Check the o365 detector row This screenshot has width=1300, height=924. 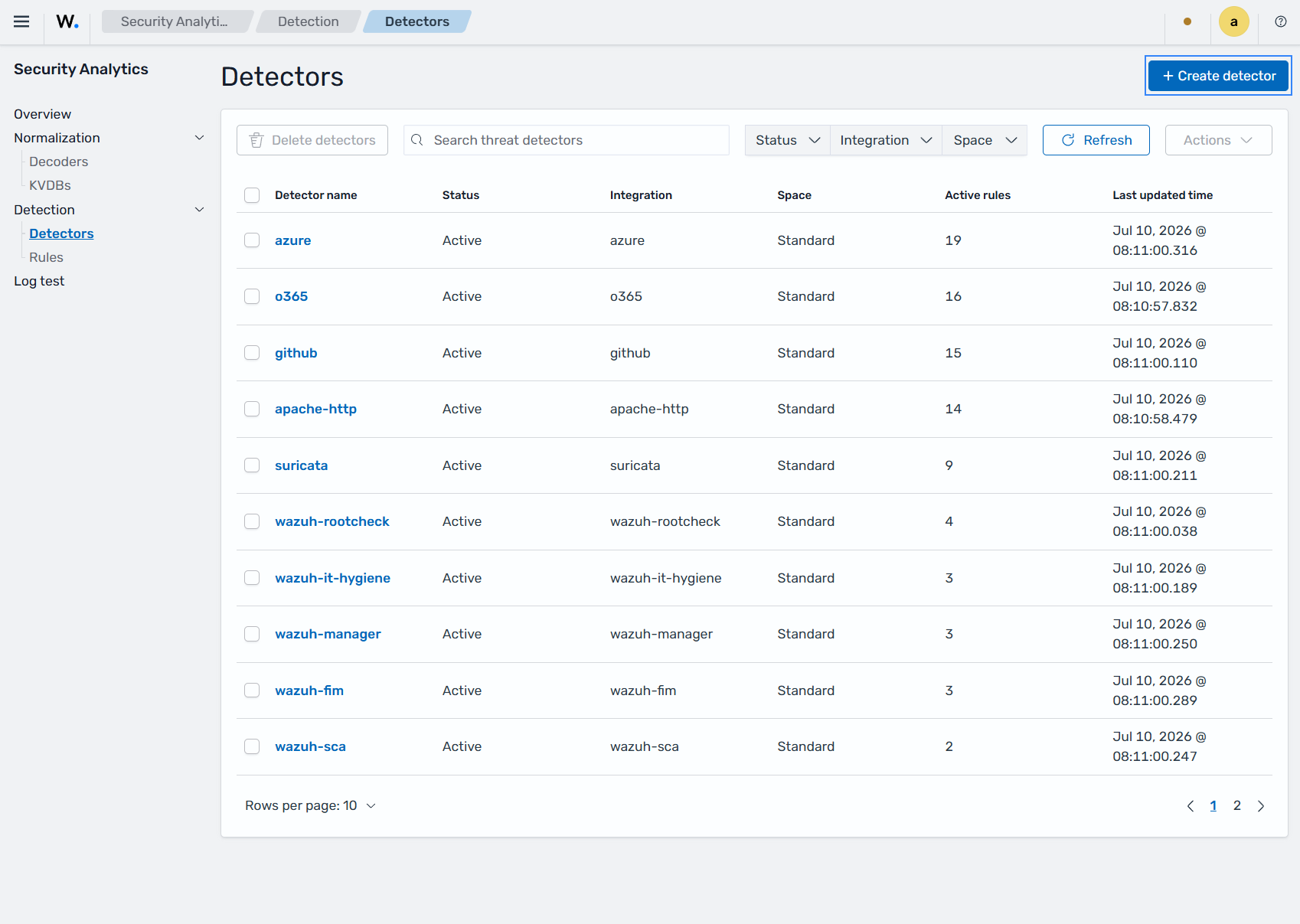252,296
